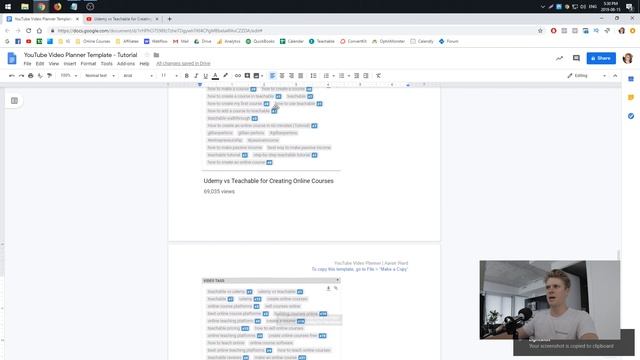Open the Docs home icon
Viewport: 640px width, 360px height.
point(12,58)
